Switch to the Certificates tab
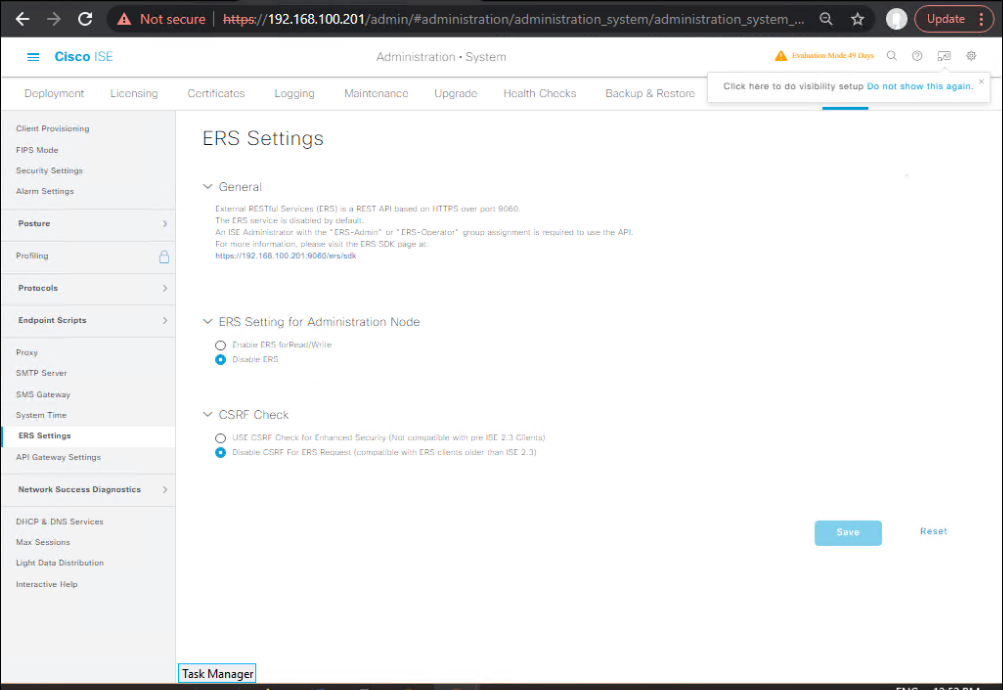Image resolution: width=1003 pixels, height=690 pixels. [x=216, y=93]
